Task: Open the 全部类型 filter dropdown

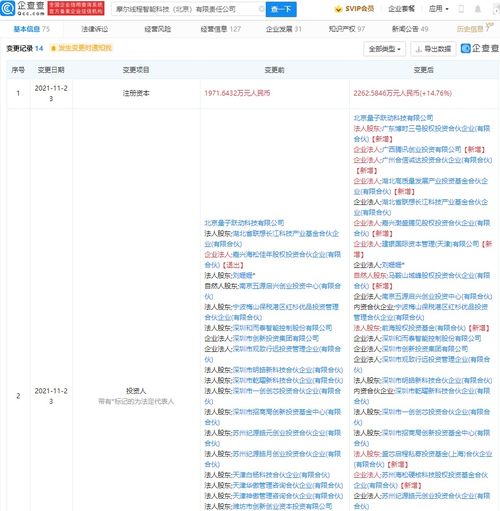Action: click(384, 49)
